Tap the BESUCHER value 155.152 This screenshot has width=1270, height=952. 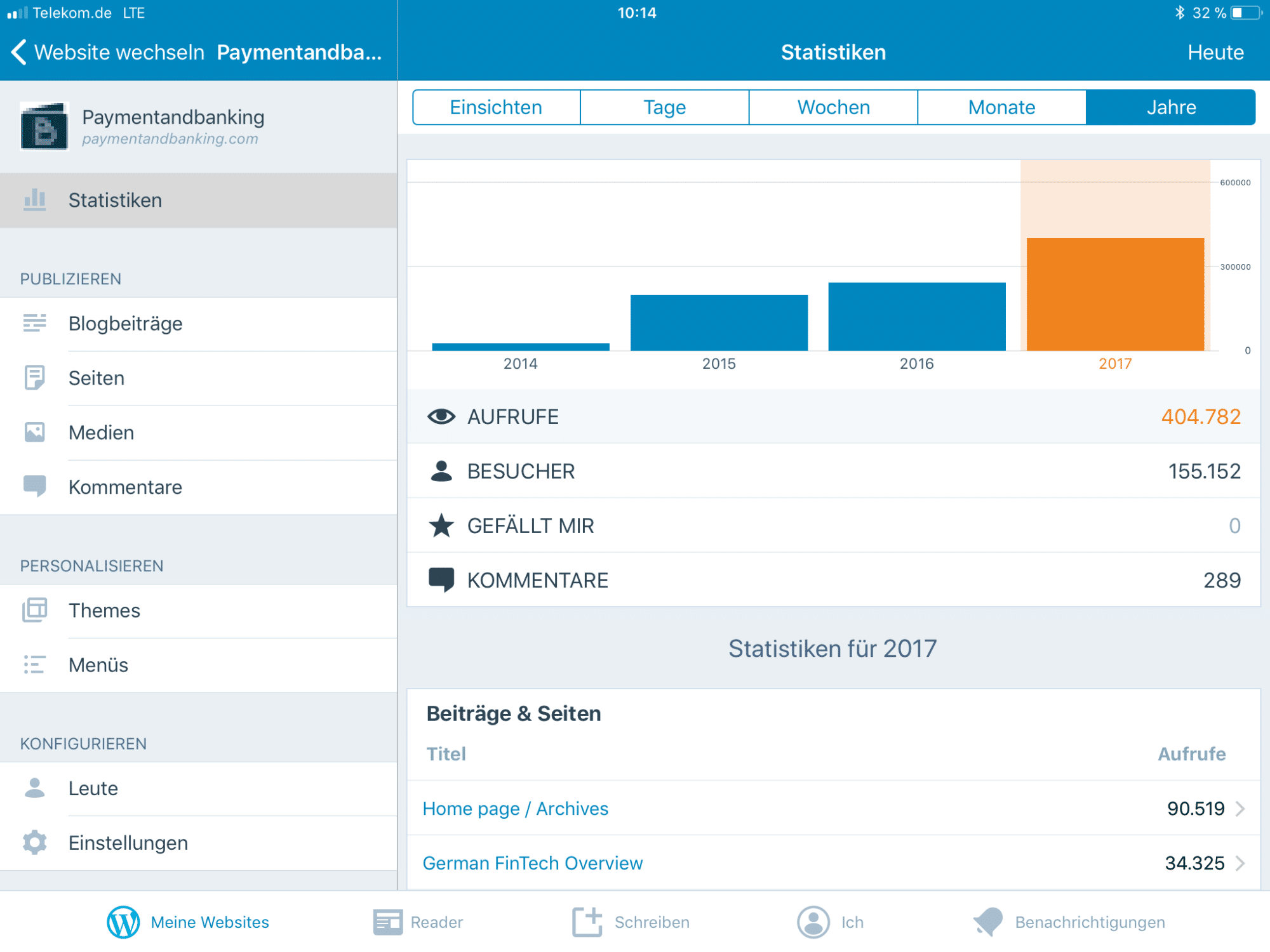tap(1205, 471)
